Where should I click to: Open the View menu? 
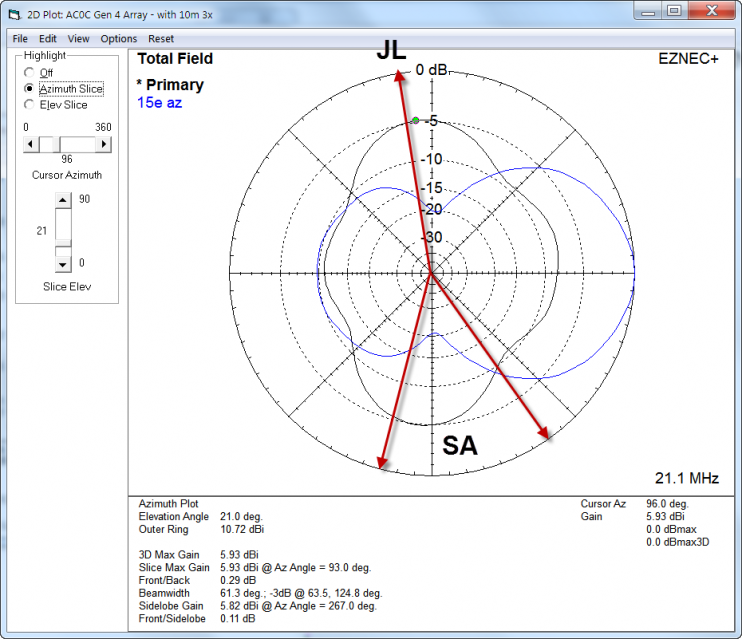[78, 39]
